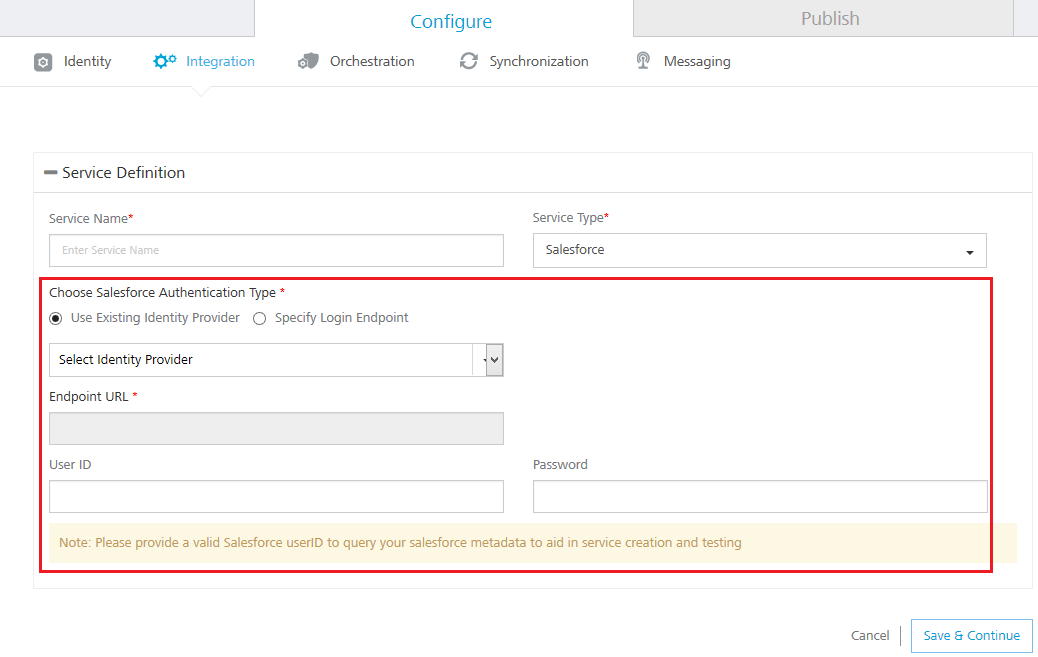Image resolution: width=1038 pixels, height=657 pixels.
Task: Open the Service Type Salesforce dropdown
Action: (x=759, y=250)
